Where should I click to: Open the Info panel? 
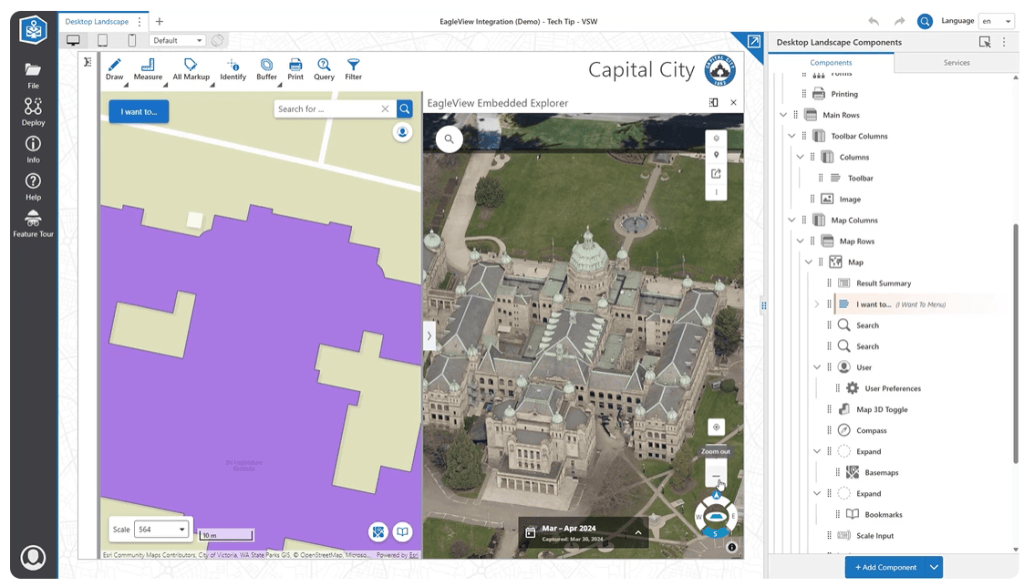point(33,150)
